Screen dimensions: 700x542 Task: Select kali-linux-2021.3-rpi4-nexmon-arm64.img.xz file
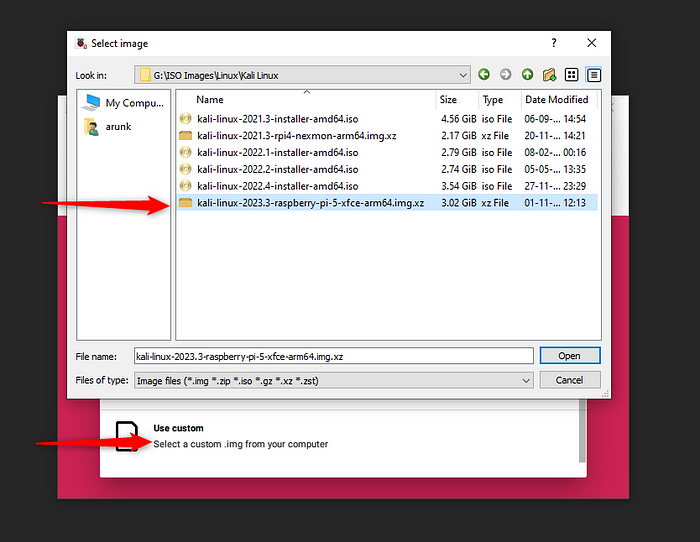tap(297, 136)
